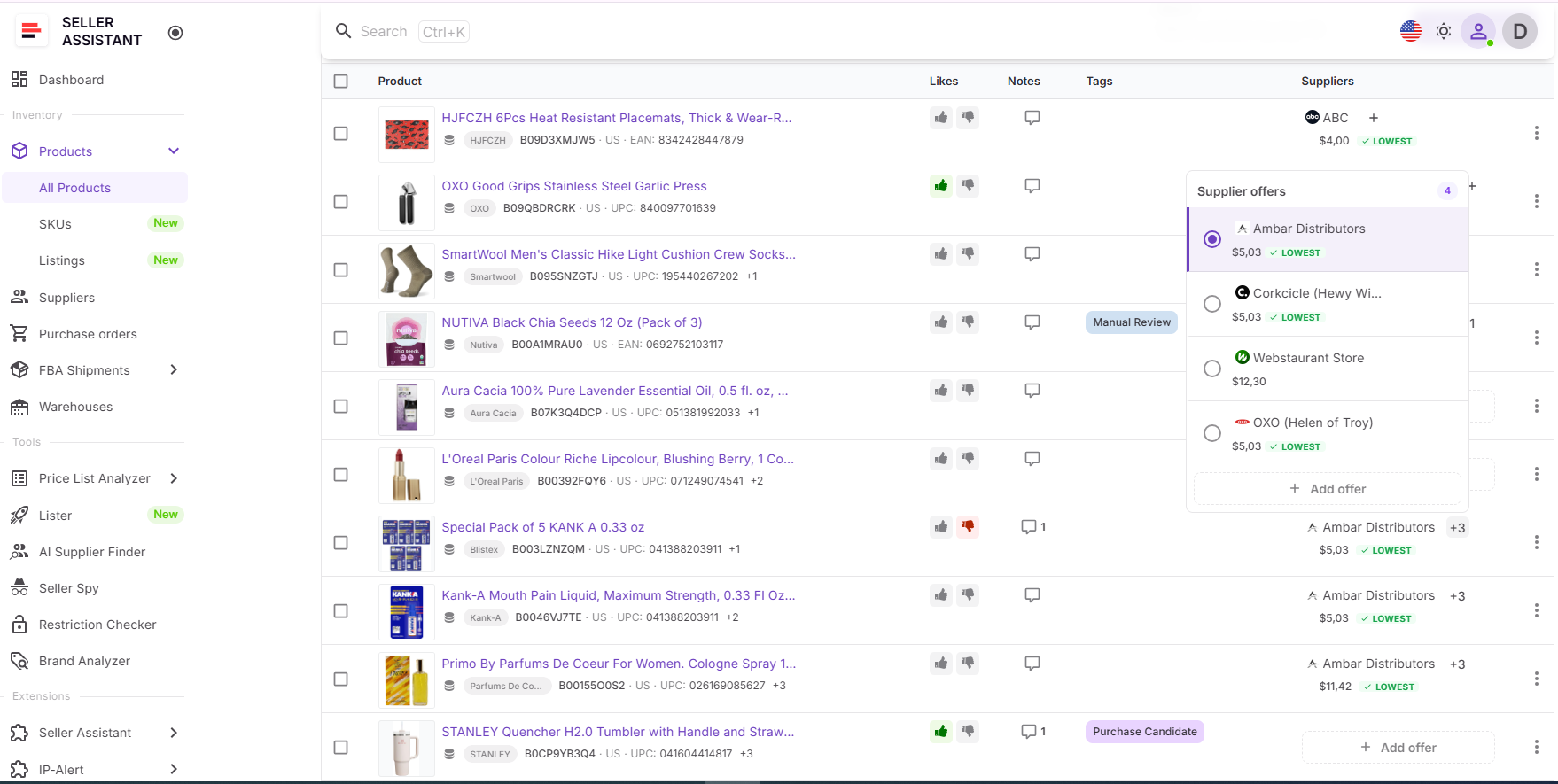Tick the select-all products header checkbox
Image resolution: width=1558 pixels, height=784 pixels.
(340, 81)
